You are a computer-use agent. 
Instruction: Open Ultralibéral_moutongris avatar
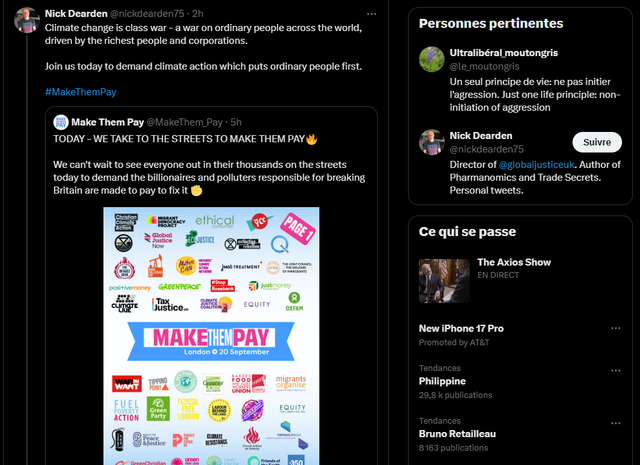[x=431, y=59]
